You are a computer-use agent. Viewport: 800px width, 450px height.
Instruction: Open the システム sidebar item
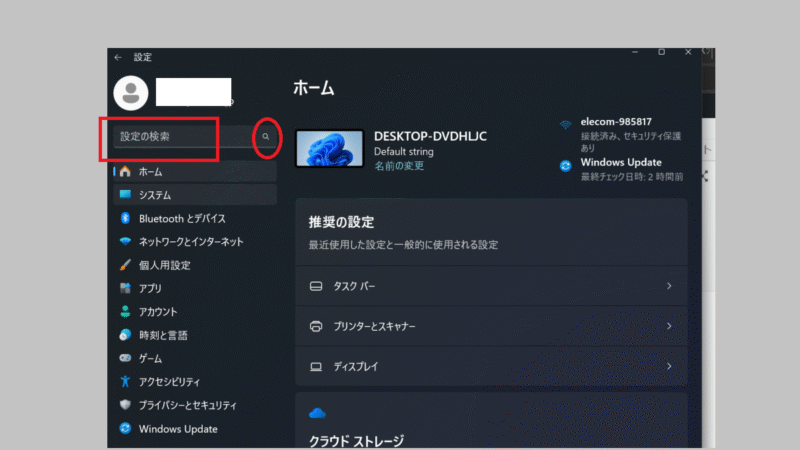[195, 195]
